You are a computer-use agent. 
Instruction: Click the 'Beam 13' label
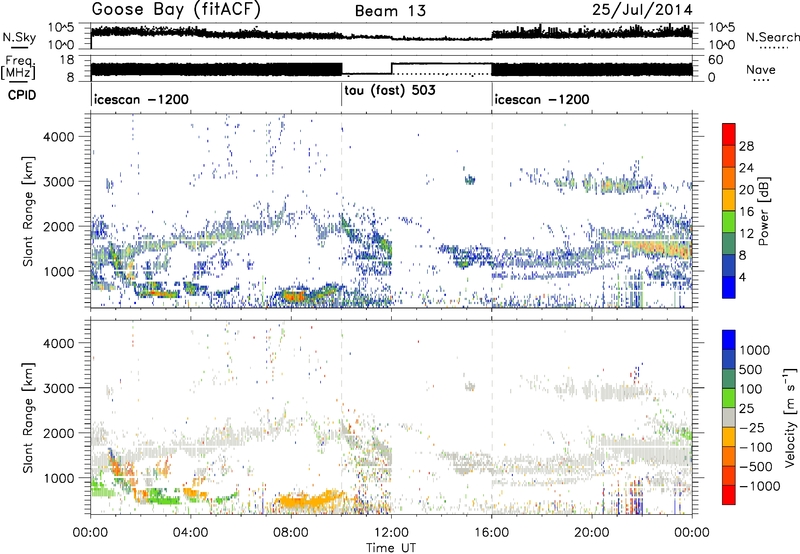point(390,11)
